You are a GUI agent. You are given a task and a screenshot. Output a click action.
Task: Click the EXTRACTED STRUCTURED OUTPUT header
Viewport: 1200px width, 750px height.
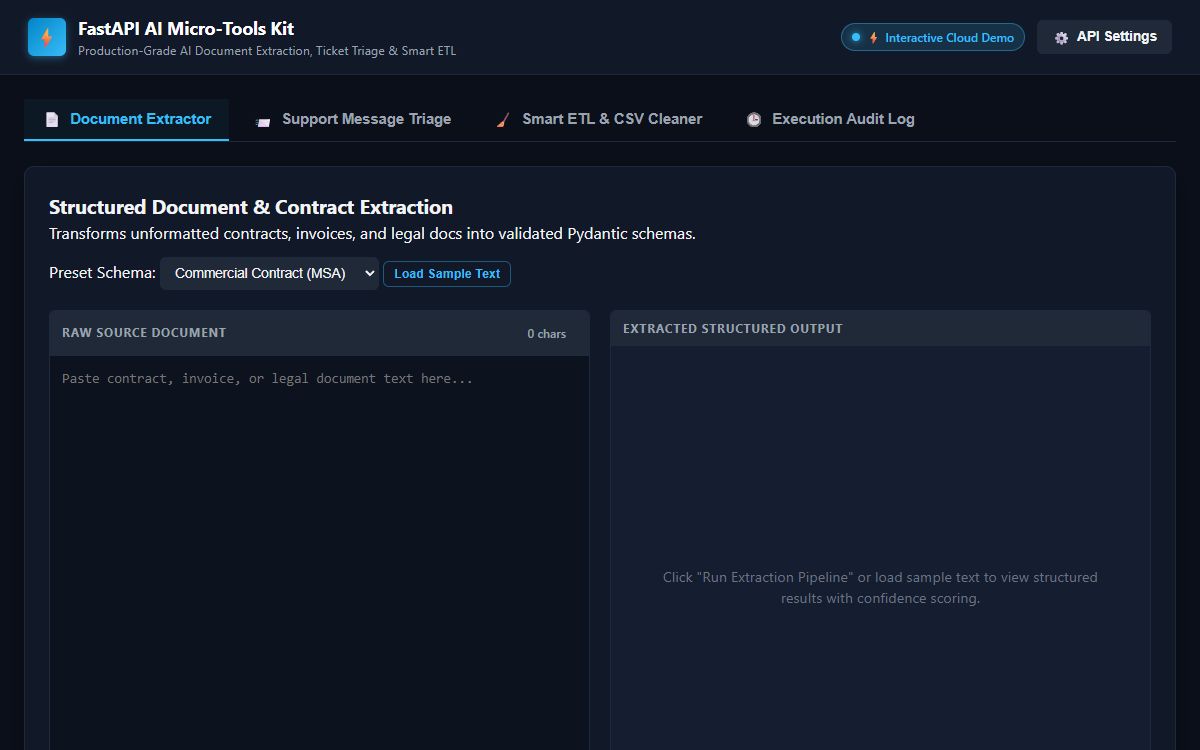pyautogui.click(x=733, y=329)
